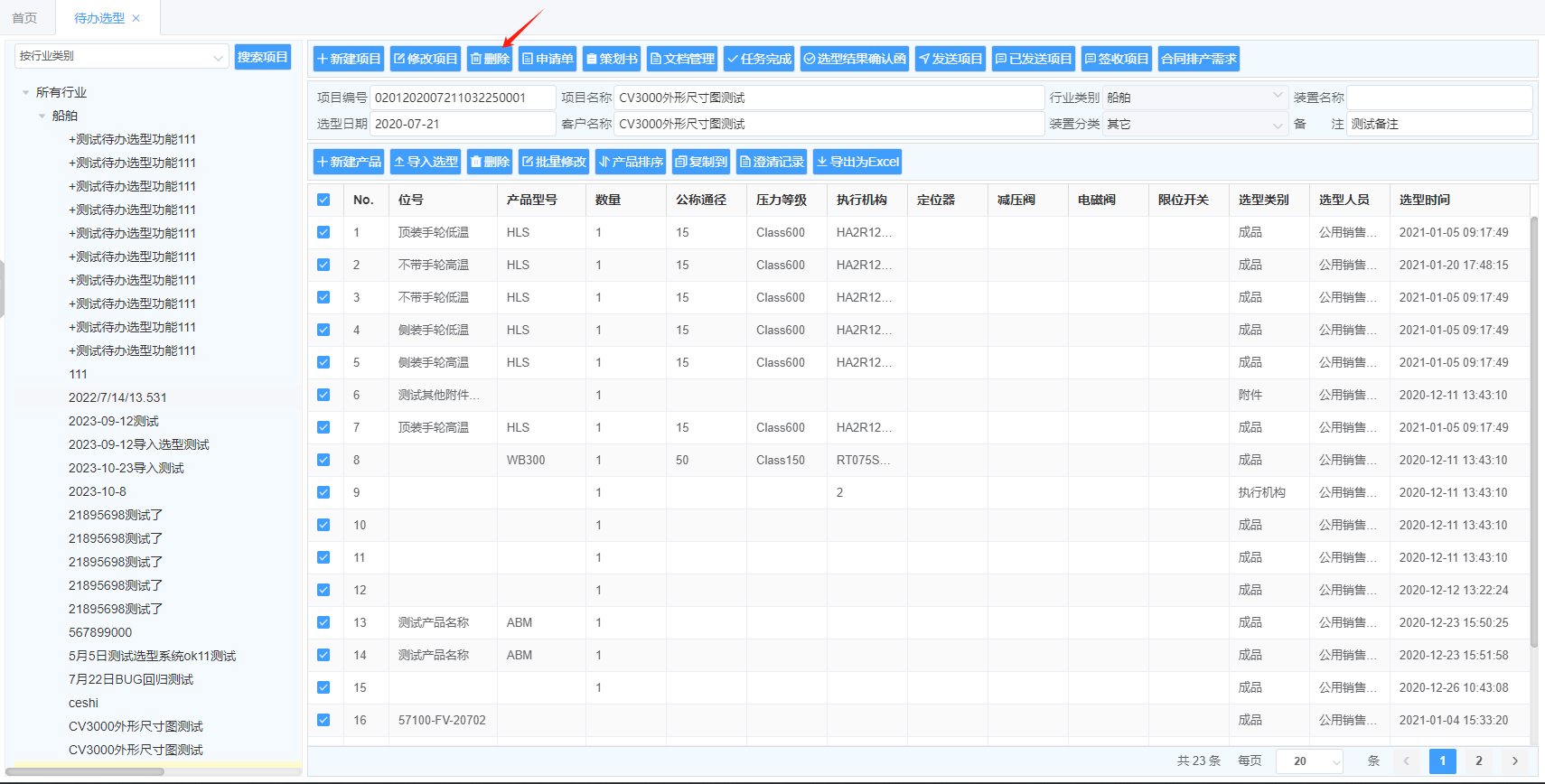Uncheck the checkbox for row No. 1

323,232
